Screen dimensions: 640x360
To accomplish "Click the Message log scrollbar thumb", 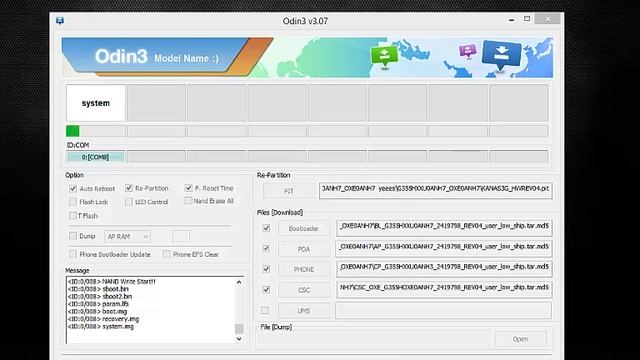I will 239,329.
